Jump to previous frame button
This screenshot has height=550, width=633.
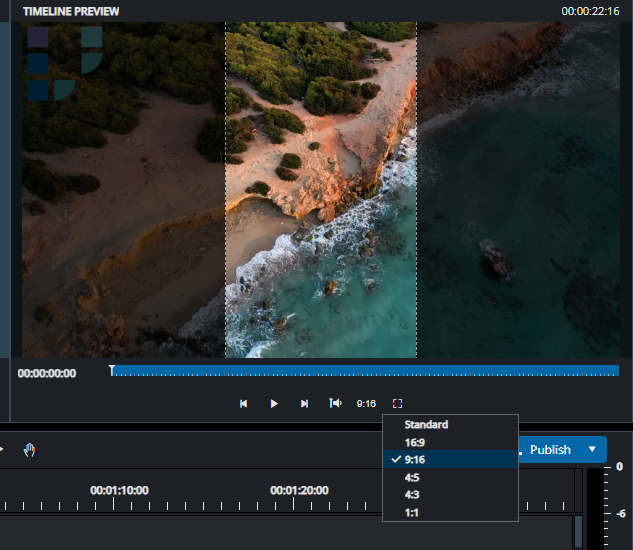(243, 403)
